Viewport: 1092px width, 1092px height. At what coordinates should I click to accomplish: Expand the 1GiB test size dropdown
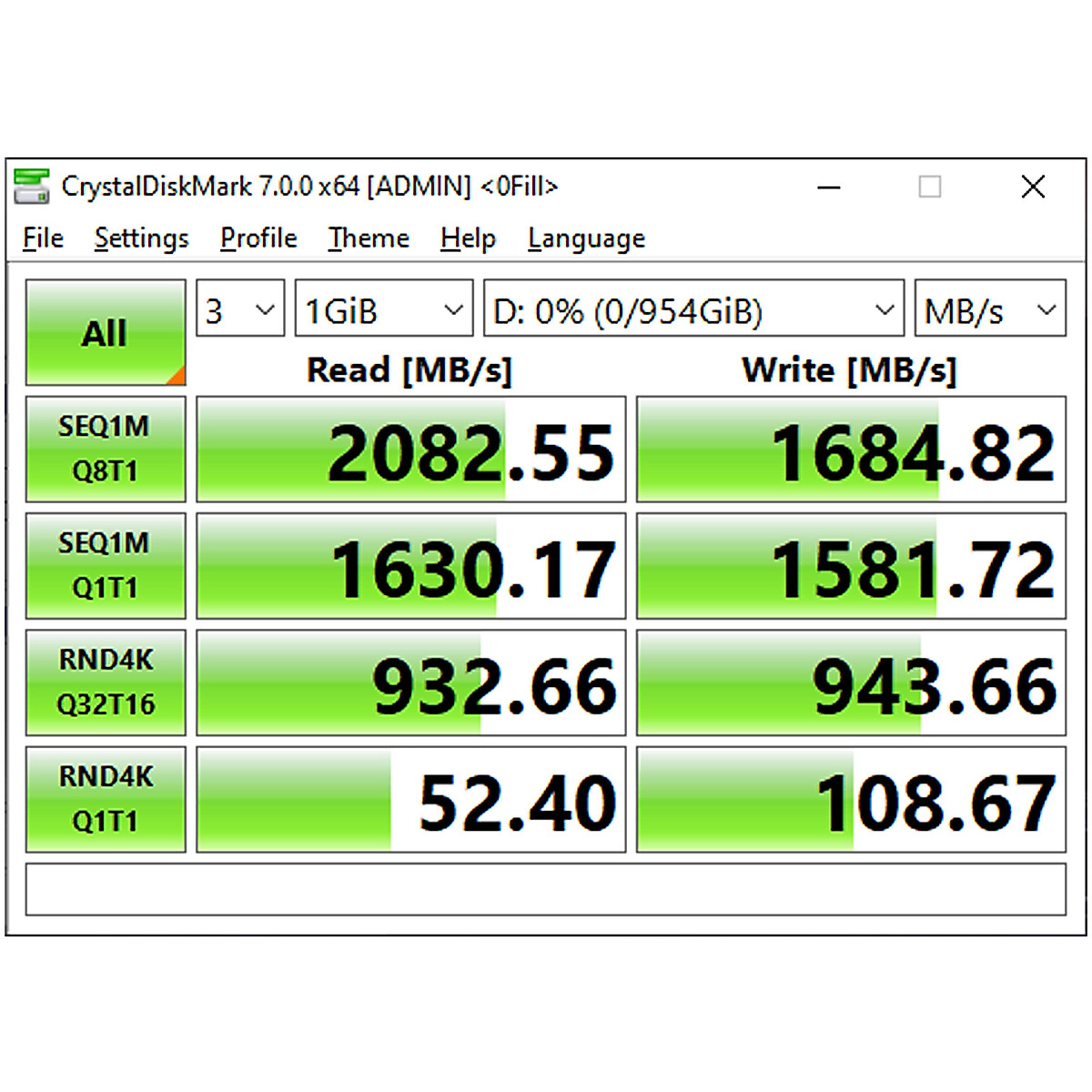point(383,310)
